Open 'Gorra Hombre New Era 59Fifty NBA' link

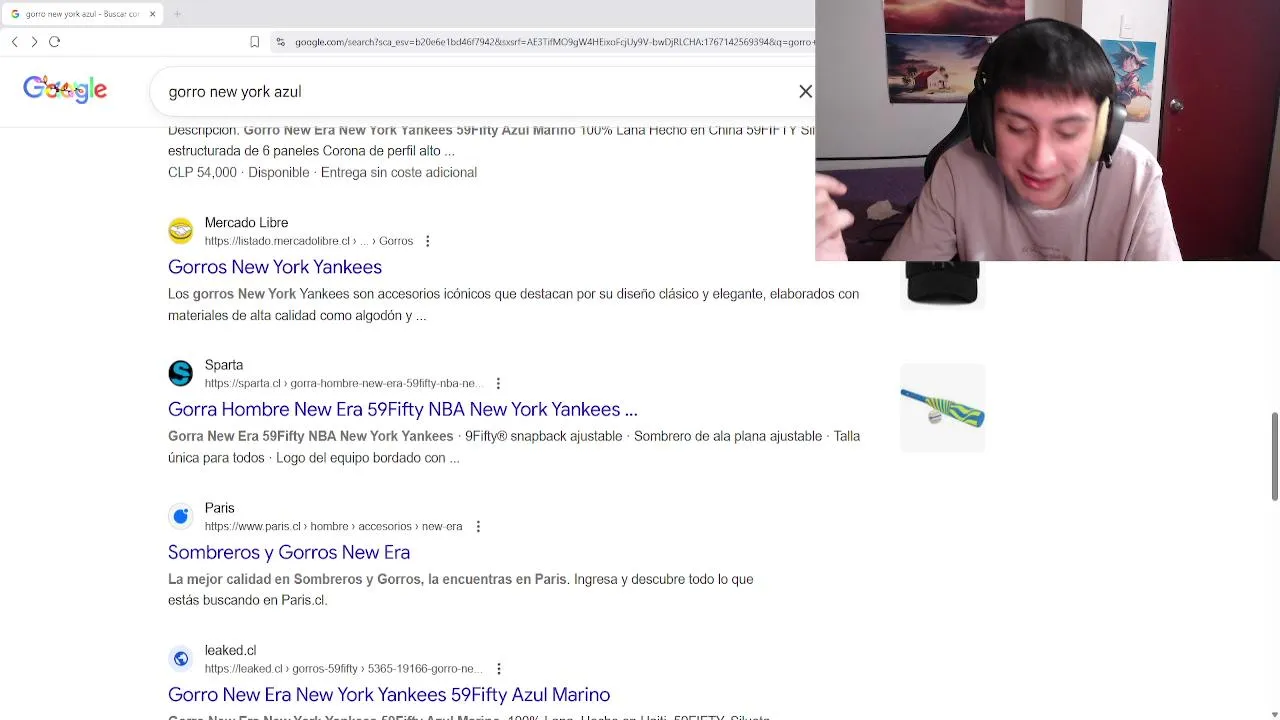(x=402, y=409)
